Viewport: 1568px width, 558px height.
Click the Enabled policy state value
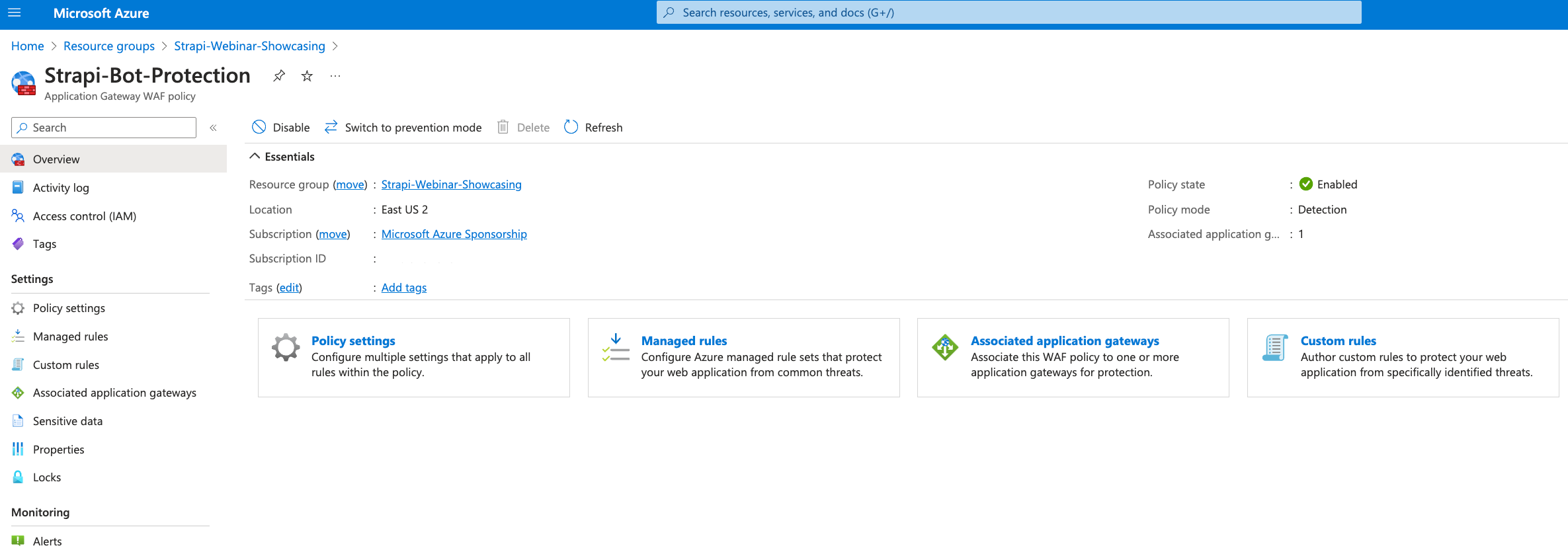click(1337, 184)
